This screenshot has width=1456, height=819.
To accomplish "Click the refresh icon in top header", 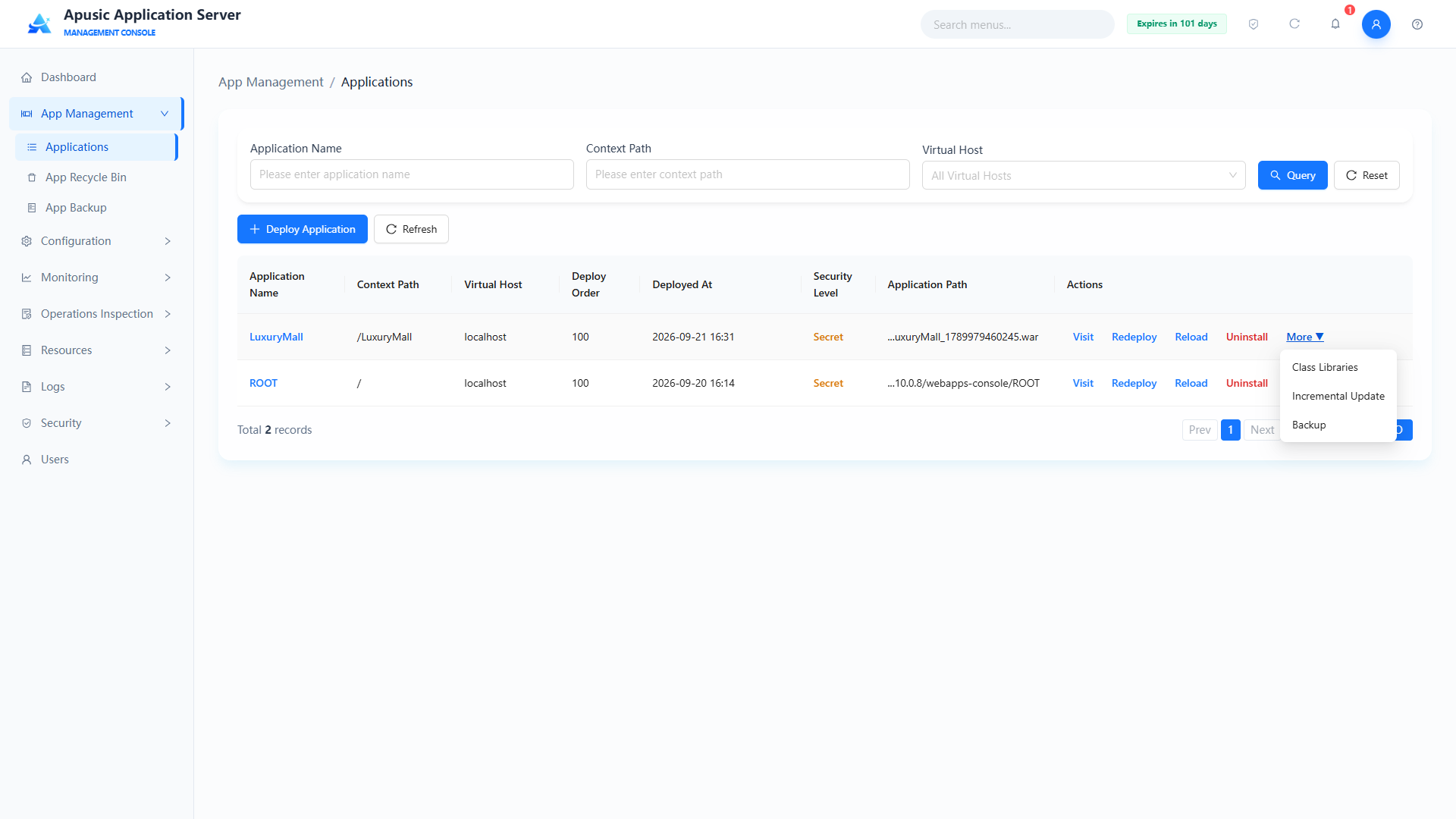I will [x=1294, y=24].
